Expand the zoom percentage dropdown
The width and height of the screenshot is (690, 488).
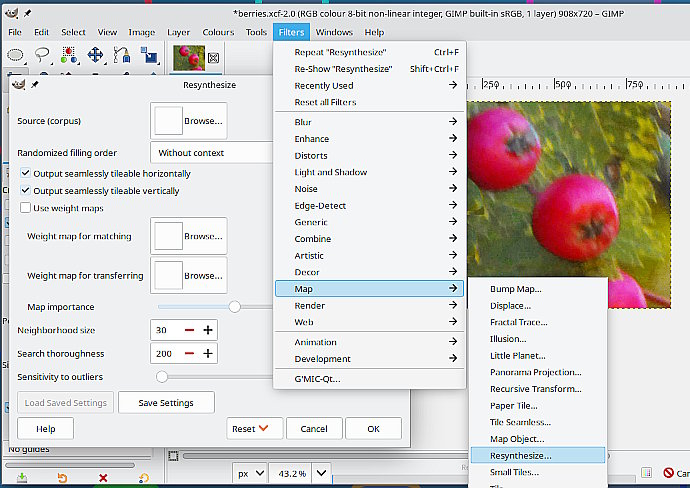(321, 472)
